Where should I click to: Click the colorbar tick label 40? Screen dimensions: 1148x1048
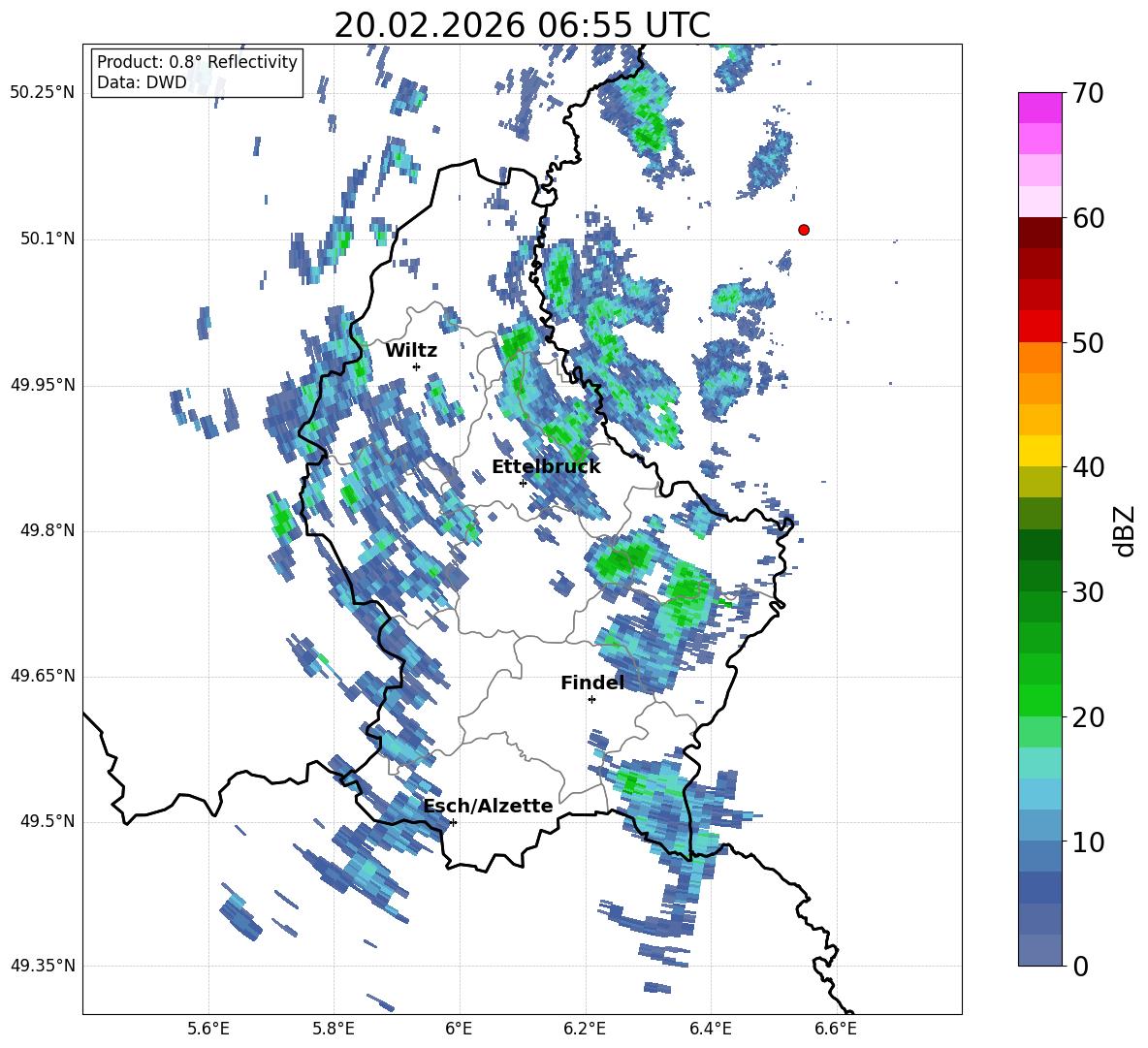1088,467
